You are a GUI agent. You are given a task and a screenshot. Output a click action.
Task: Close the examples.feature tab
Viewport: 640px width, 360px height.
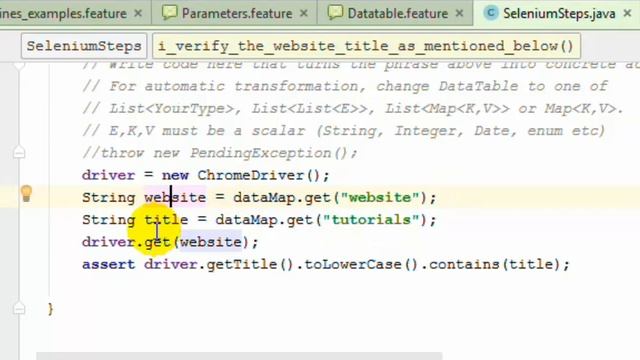pos(138,13)
